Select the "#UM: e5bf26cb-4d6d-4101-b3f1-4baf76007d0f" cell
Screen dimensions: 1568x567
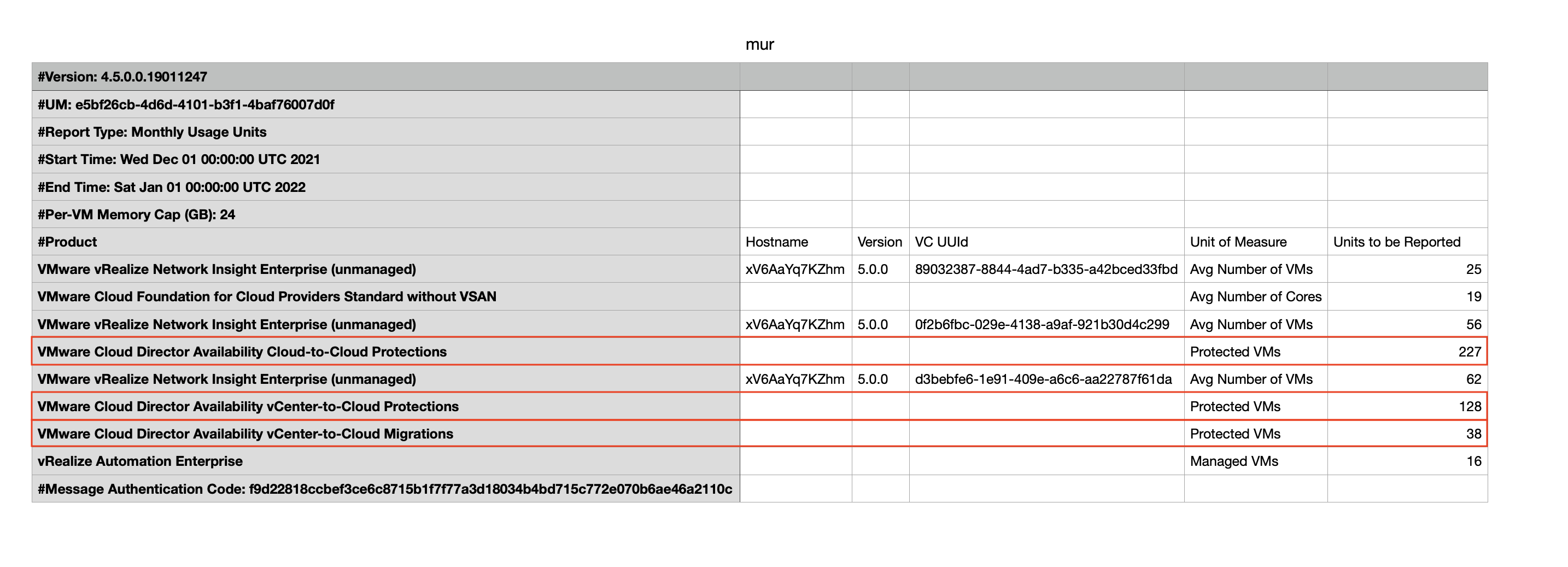386,104
